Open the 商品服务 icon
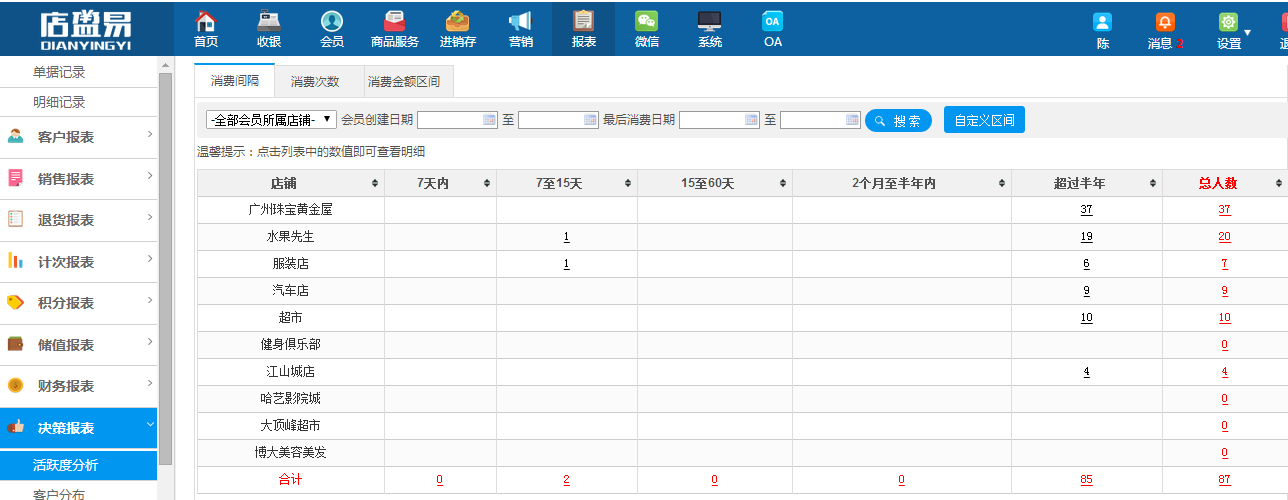 pos(394,21)
